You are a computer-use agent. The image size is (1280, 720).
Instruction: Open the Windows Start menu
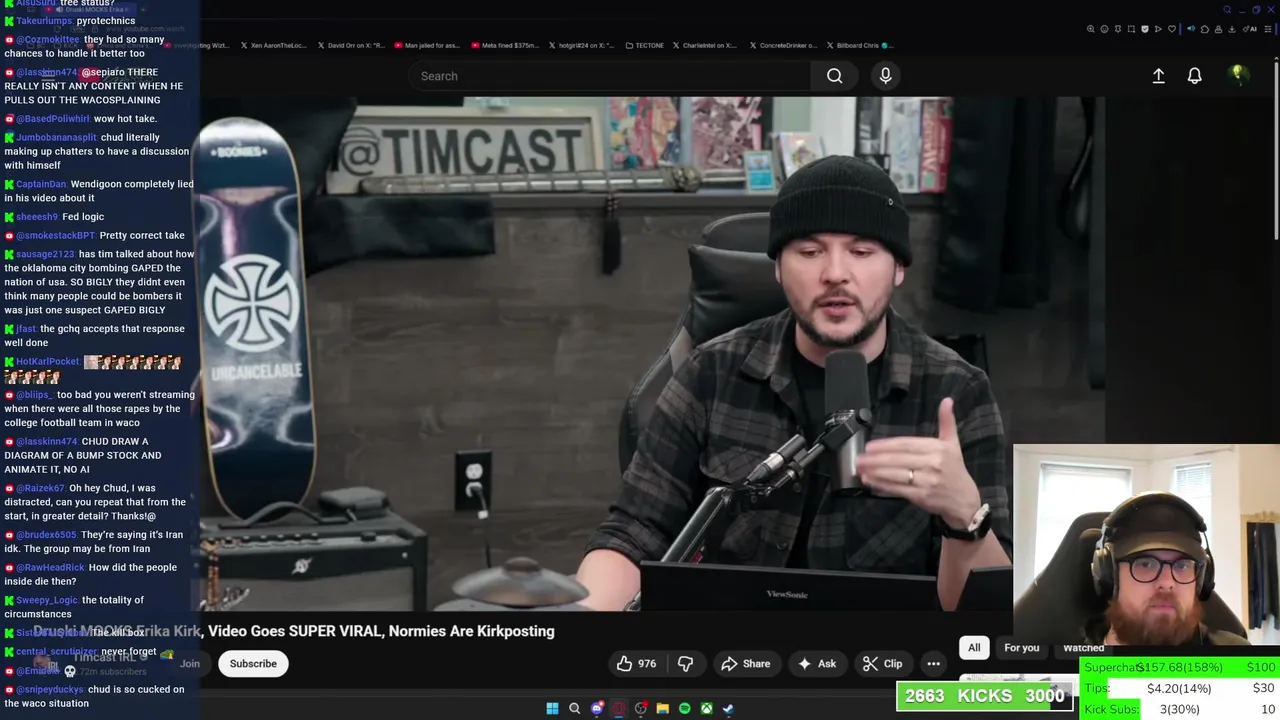click(552, 708)
